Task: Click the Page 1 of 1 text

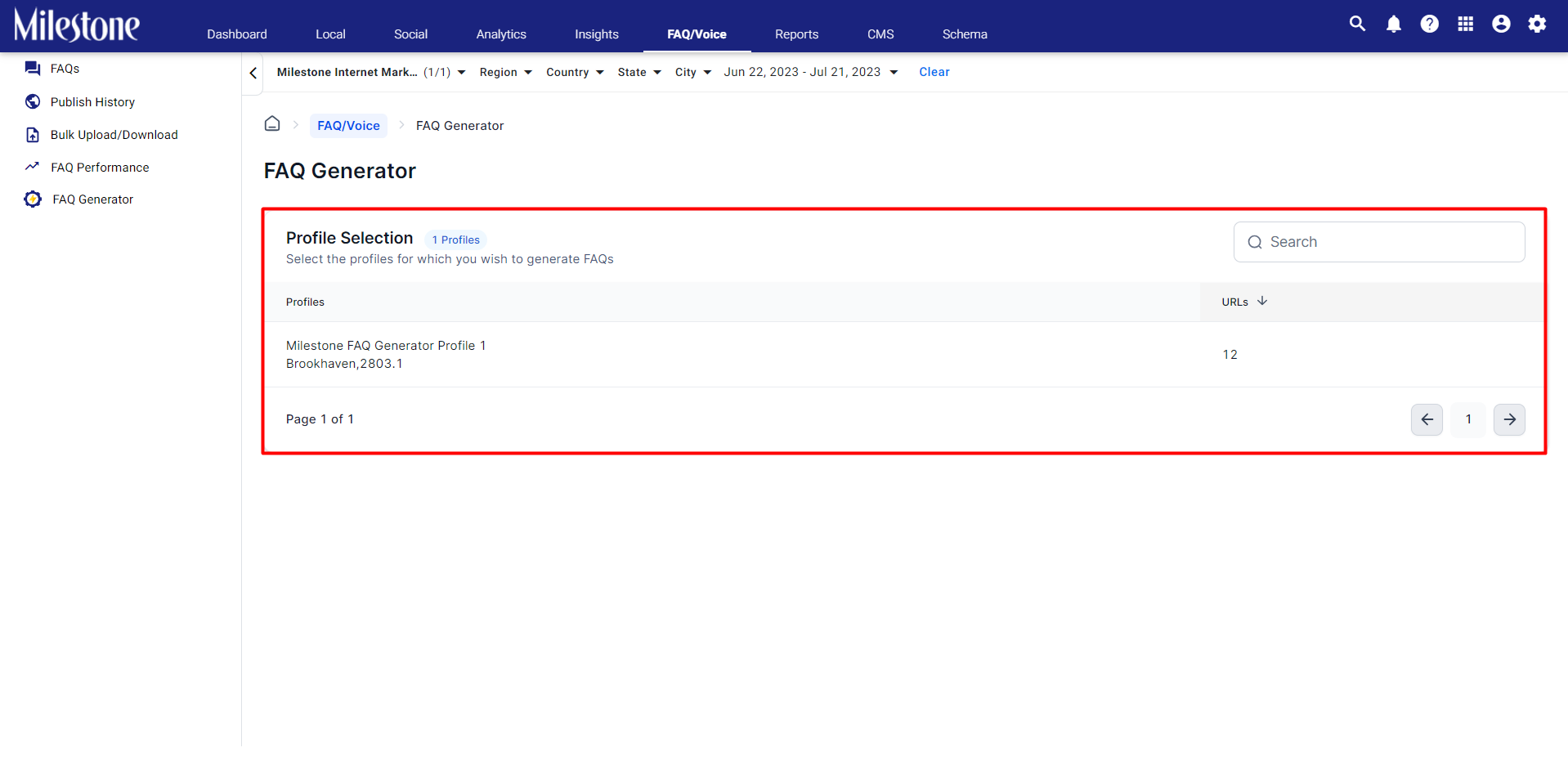Action: pyautogui.click(x=320, y=419)
